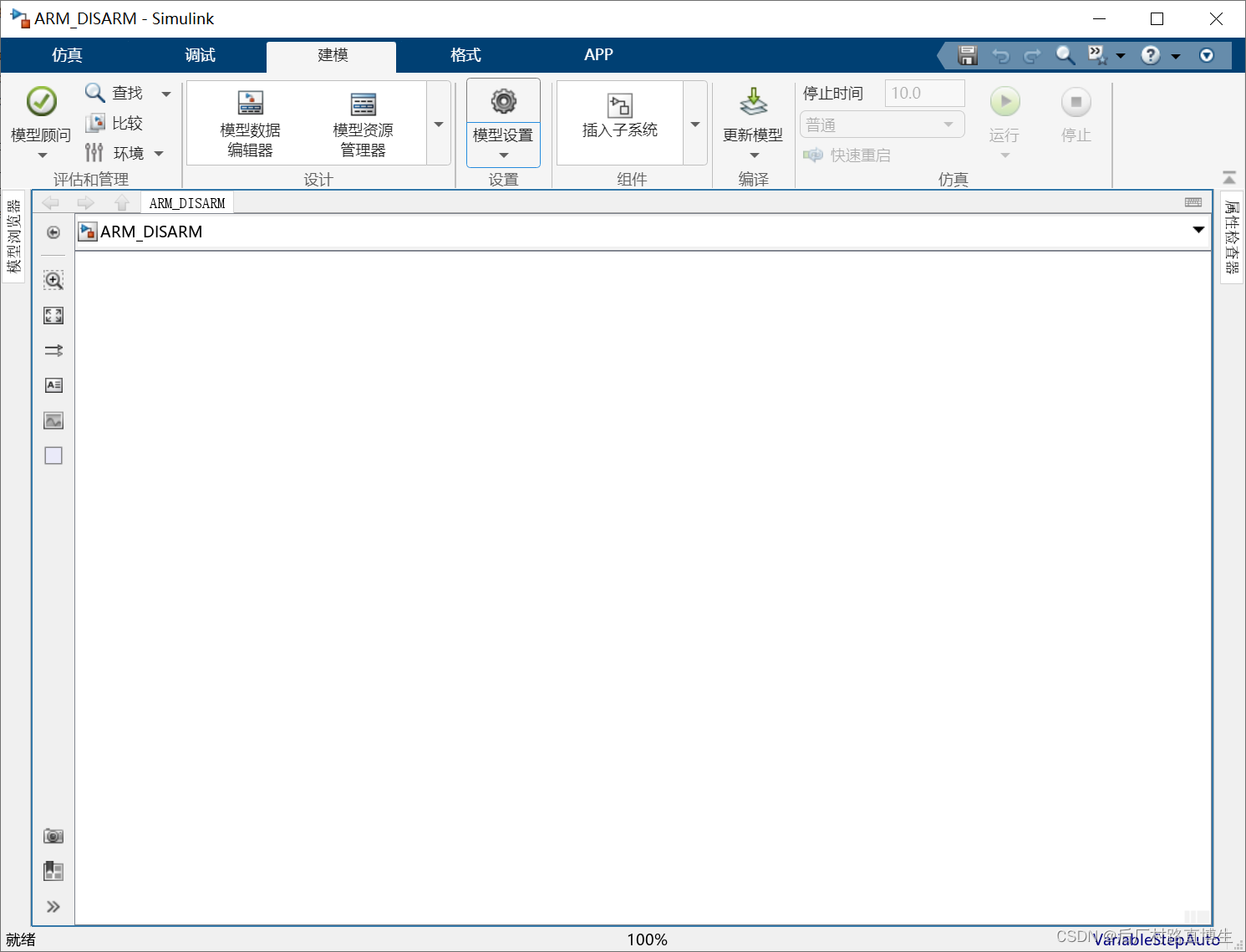Click the 就绪 status text
1246x952 pixels.
click(21, 939)
